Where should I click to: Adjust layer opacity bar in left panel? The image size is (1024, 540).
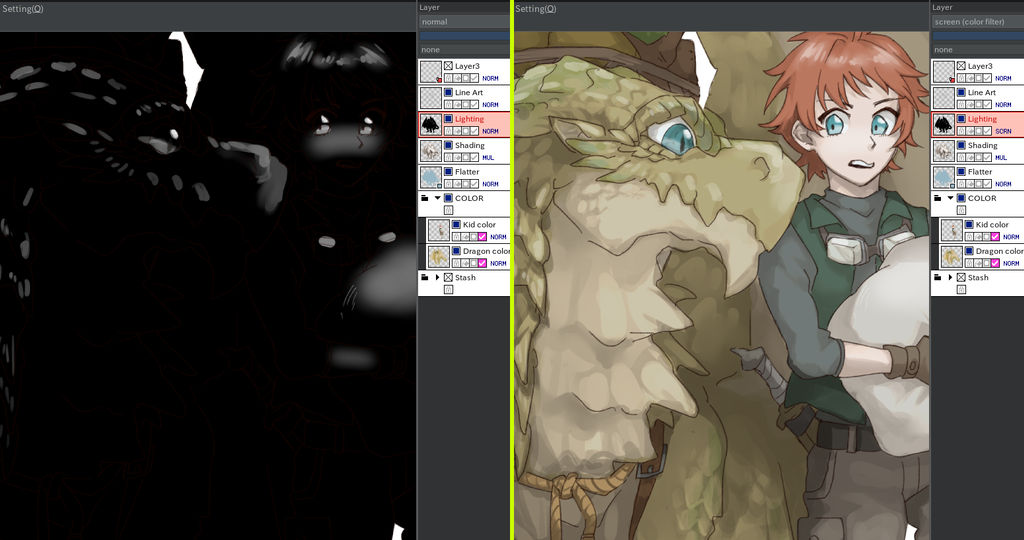(x=464, y=36)
